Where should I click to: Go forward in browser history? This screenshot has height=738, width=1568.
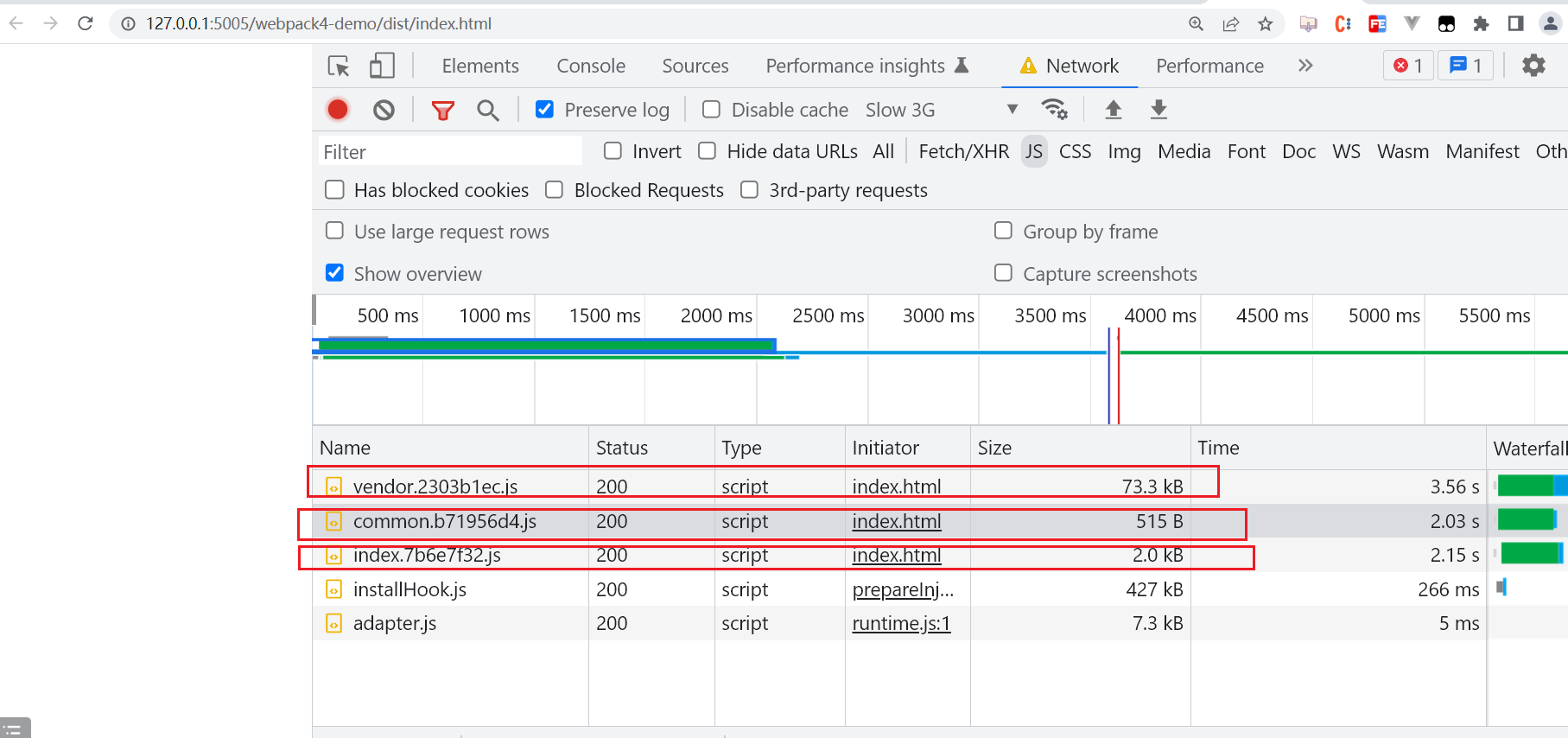pos(50,23)
